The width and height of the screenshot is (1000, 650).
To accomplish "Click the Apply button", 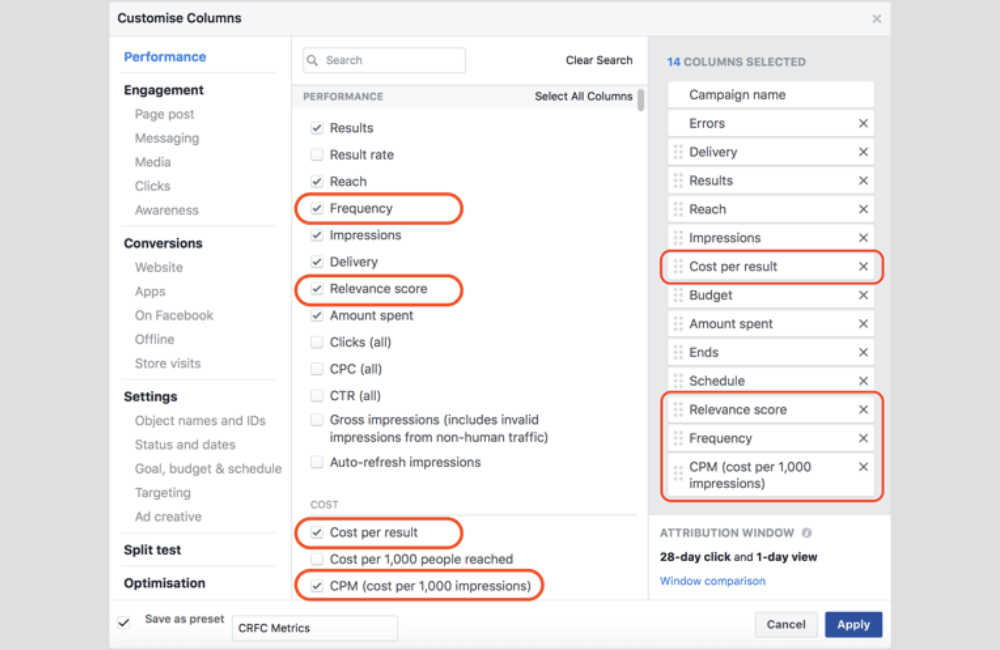I will pyautogui.click(x=853, y=623).
